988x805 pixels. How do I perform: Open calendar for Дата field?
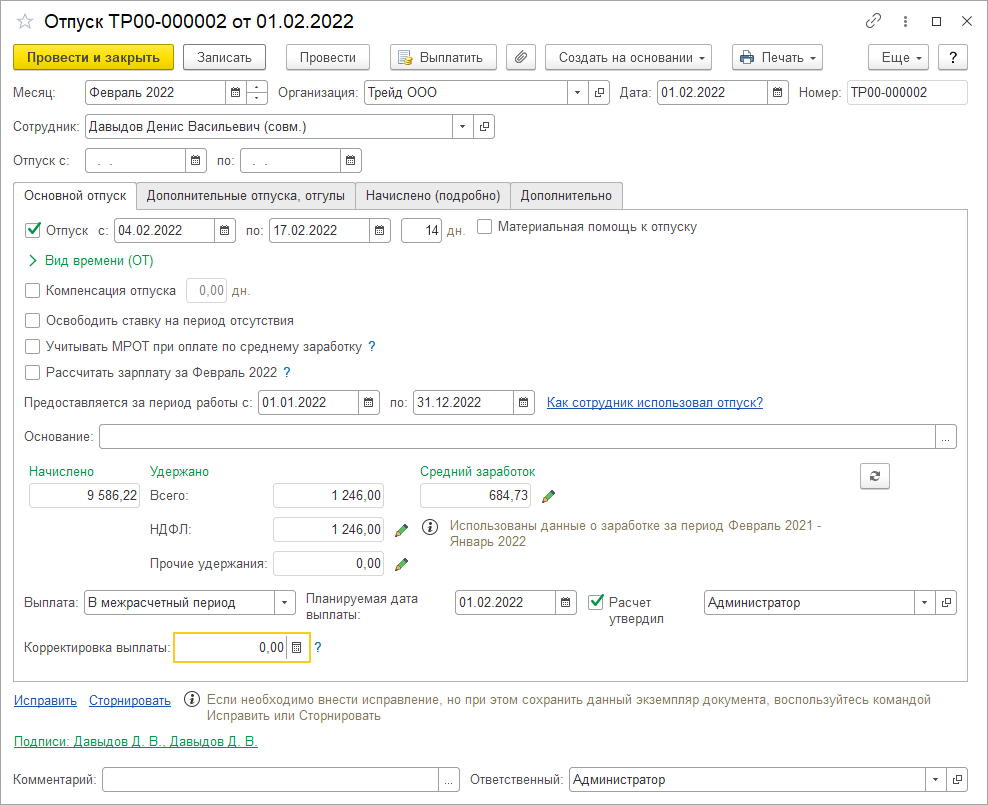click(x=778, y=93)
